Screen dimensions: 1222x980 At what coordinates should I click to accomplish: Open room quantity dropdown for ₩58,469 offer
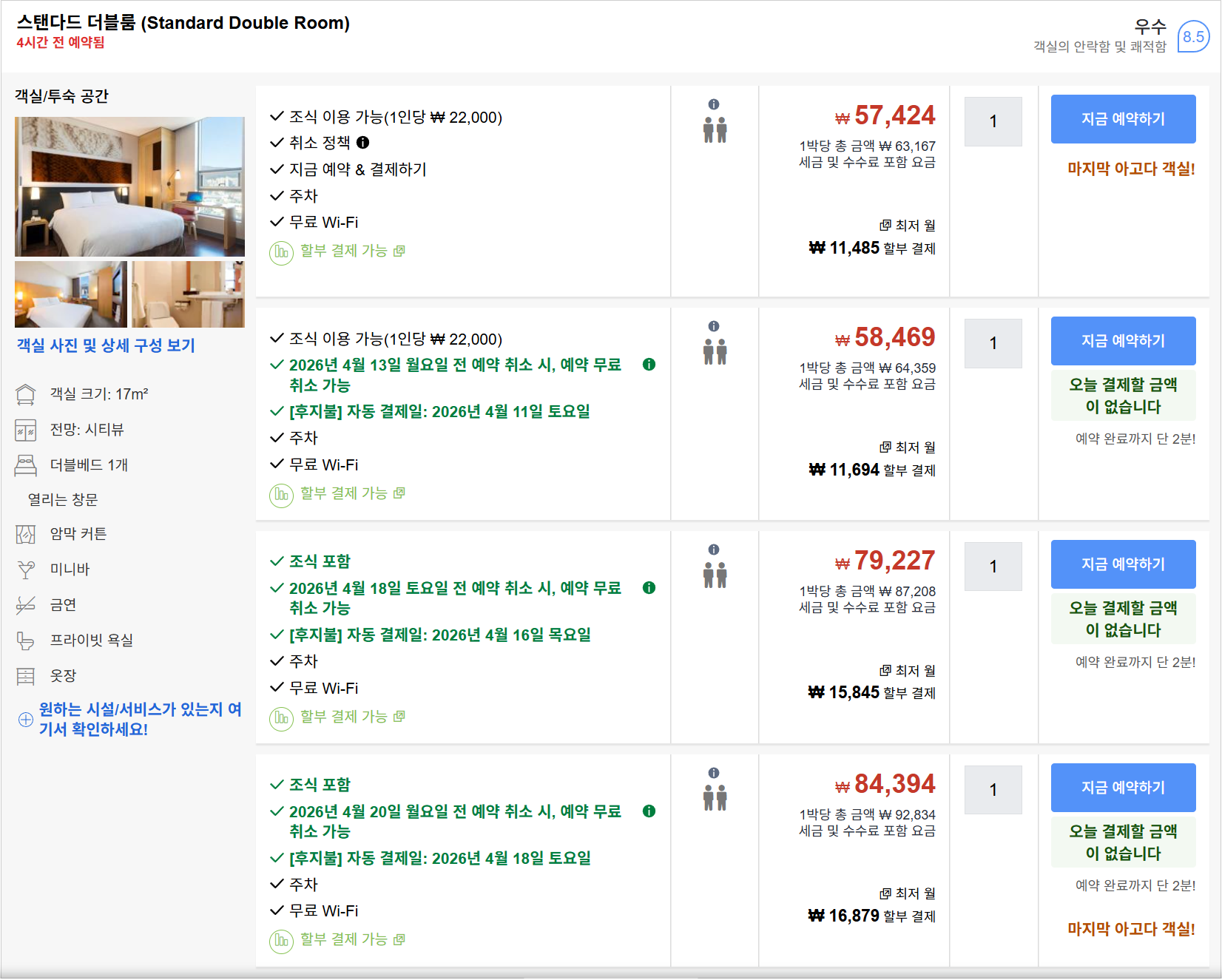pos(993,343)
